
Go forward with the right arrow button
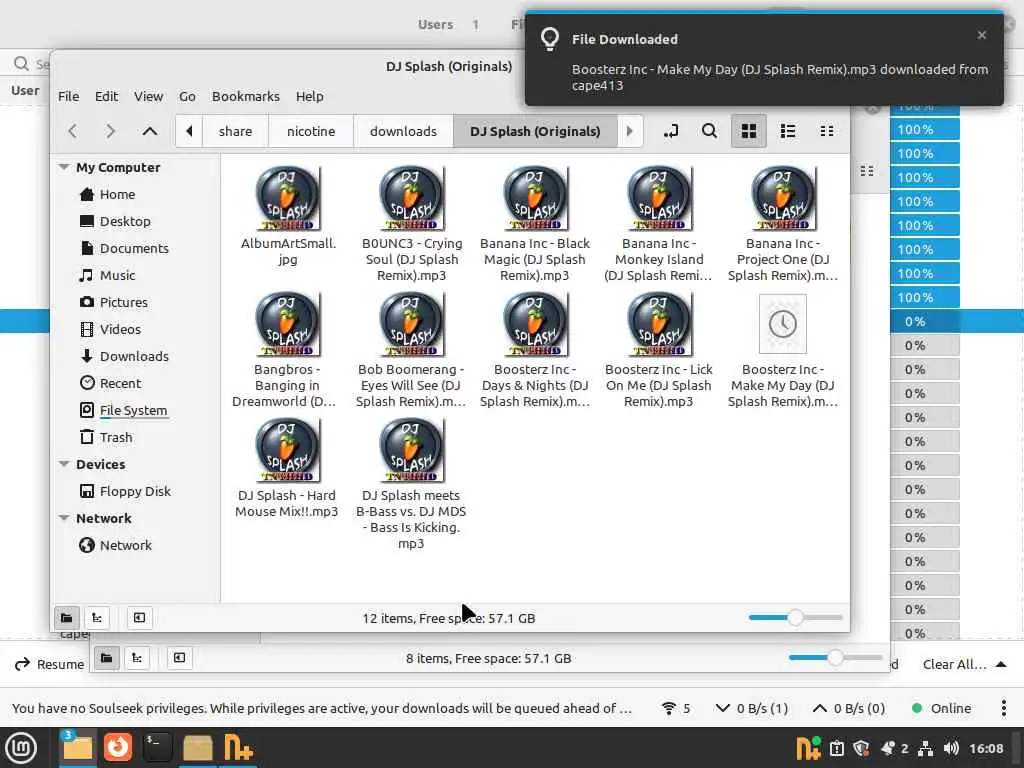point(110,131)
